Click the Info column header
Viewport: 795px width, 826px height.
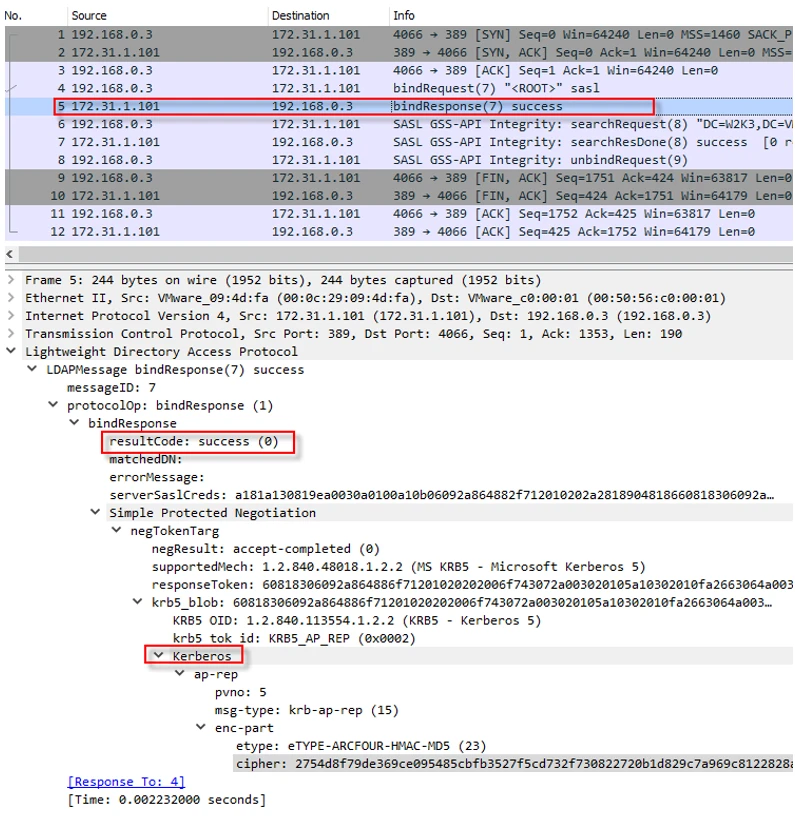point(404,16)
